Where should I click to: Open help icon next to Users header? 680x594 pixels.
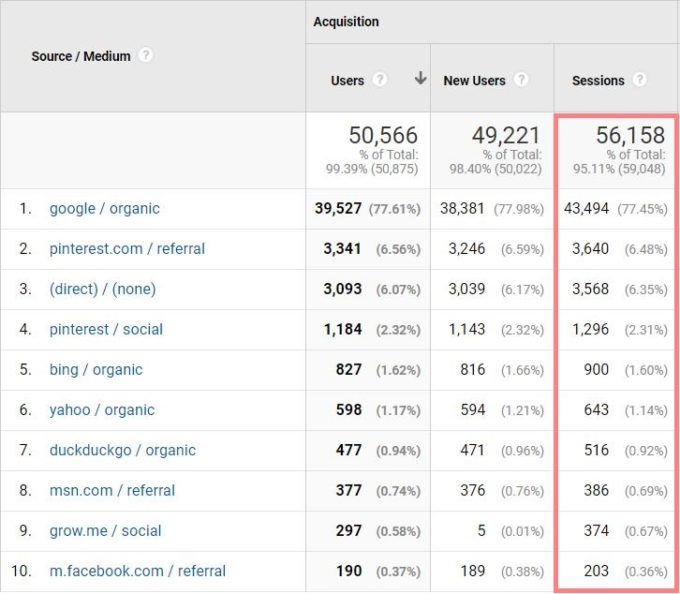379,80
